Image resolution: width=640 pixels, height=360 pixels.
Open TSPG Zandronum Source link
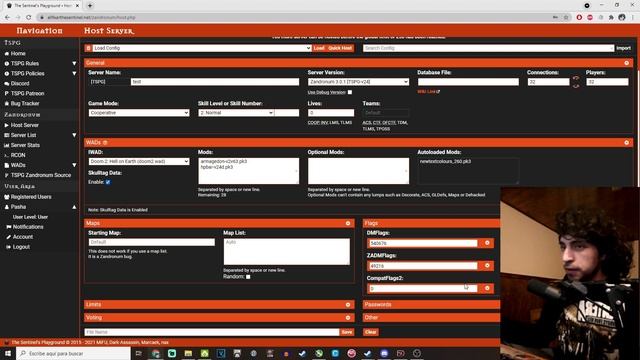tap(41, 175)
